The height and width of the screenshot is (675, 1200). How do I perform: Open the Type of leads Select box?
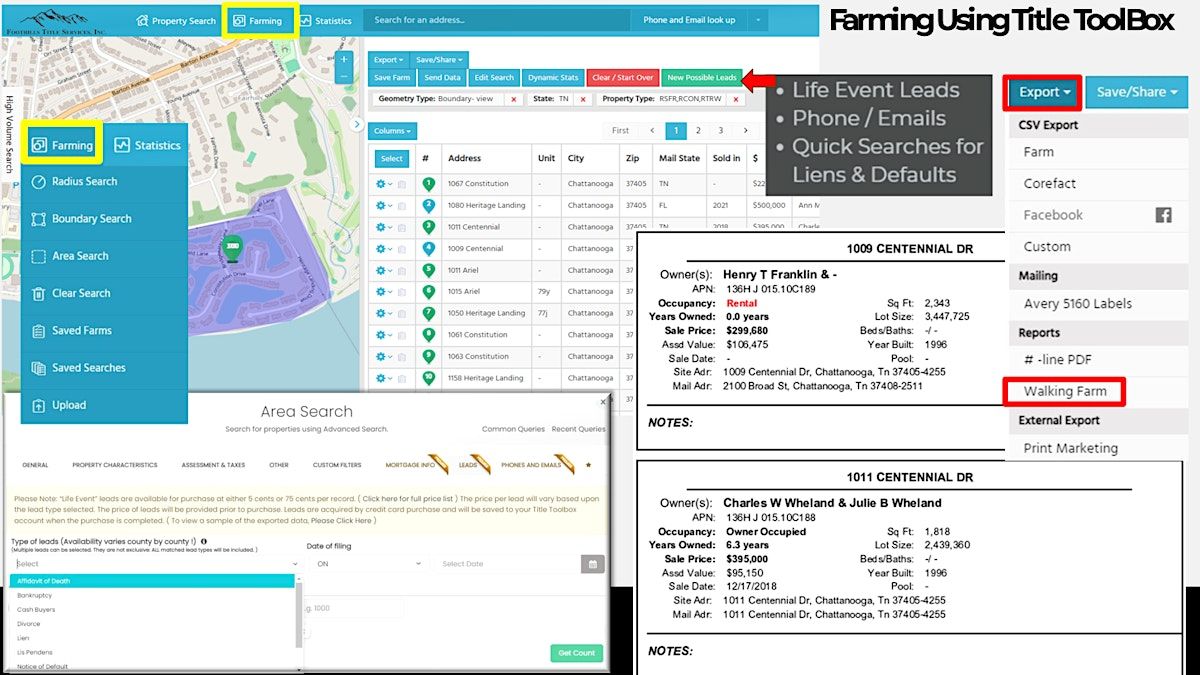click(154, 564)
